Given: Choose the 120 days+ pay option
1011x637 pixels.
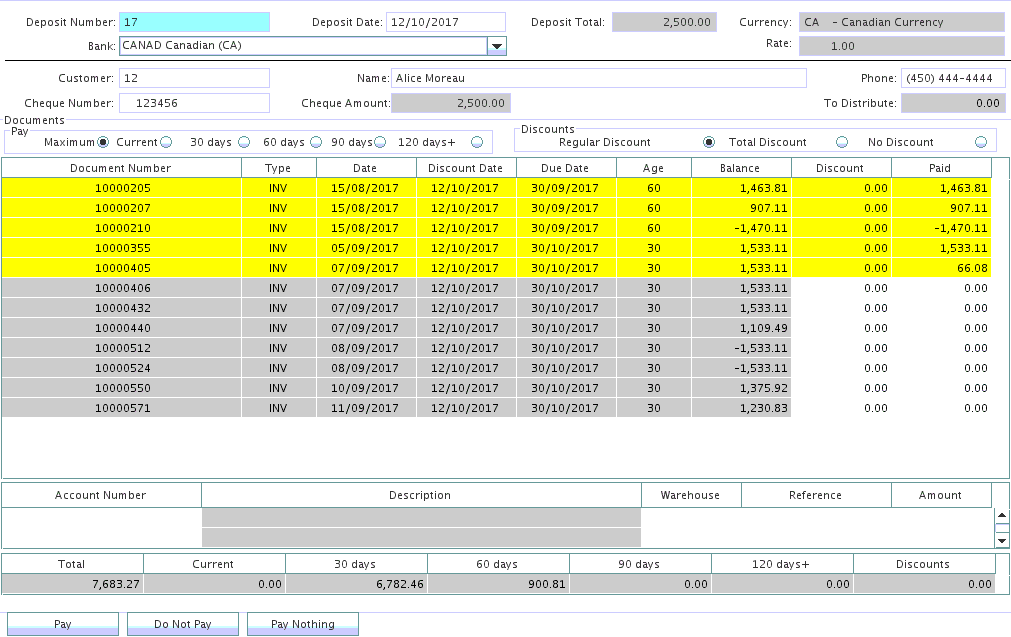Looking at the screenshot, I should (477, 142).
